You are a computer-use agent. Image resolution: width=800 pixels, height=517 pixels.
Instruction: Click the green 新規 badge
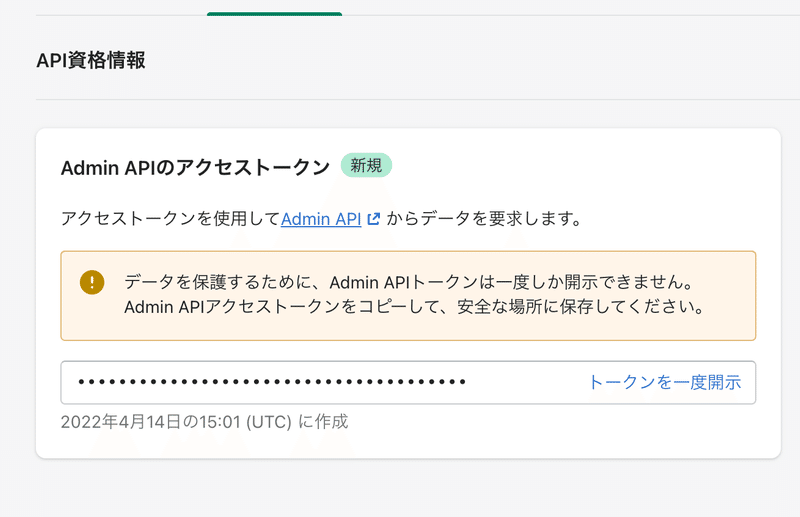pos(366,165)
